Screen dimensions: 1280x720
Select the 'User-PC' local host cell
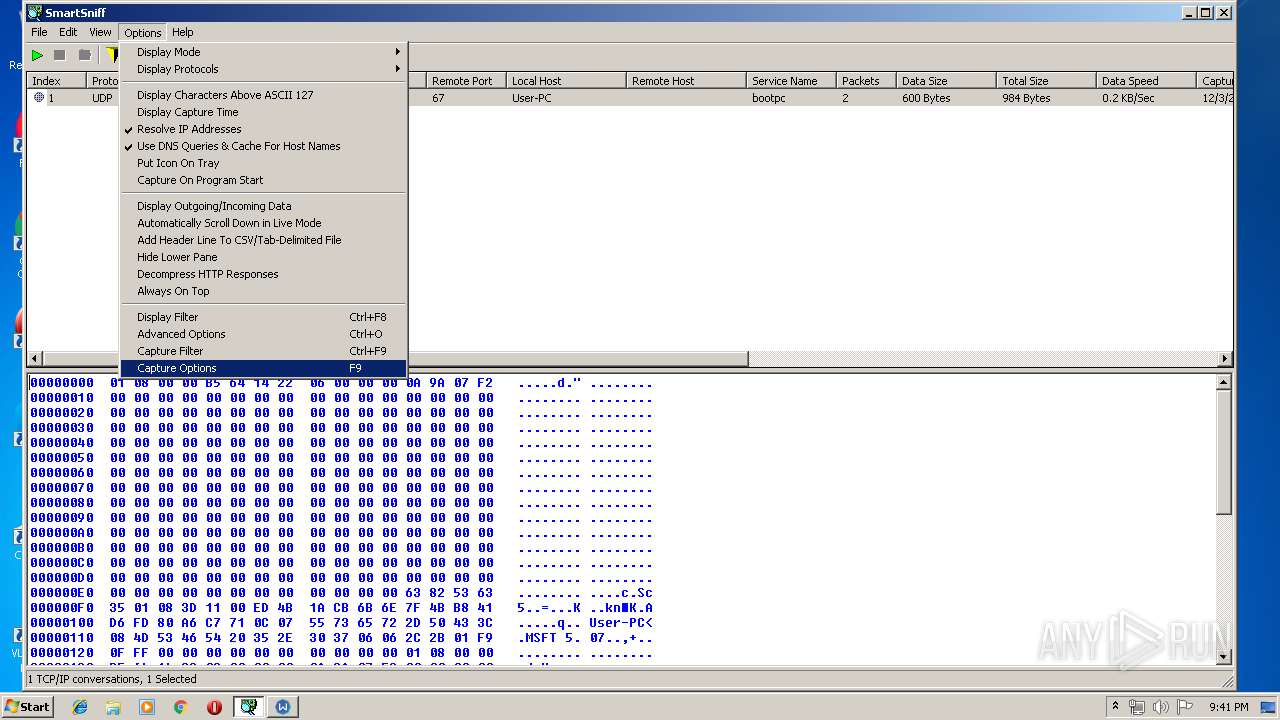pyautogui.click(x=532, y=98)
